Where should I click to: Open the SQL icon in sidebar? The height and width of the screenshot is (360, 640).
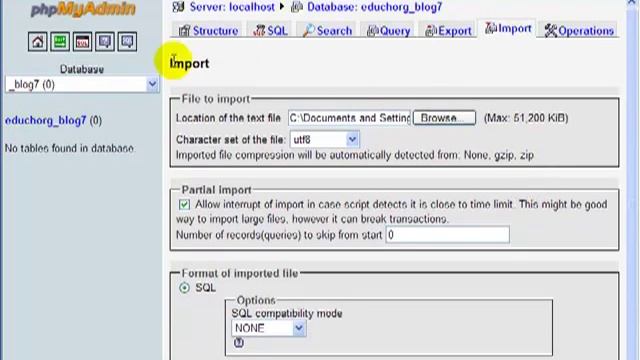click(82, 42)
